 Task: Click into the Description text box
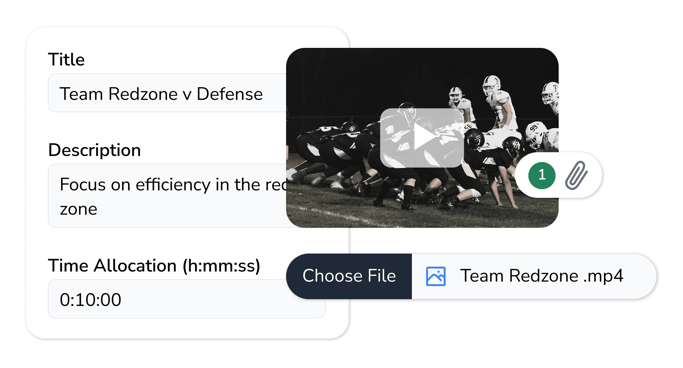pos(167,196)
